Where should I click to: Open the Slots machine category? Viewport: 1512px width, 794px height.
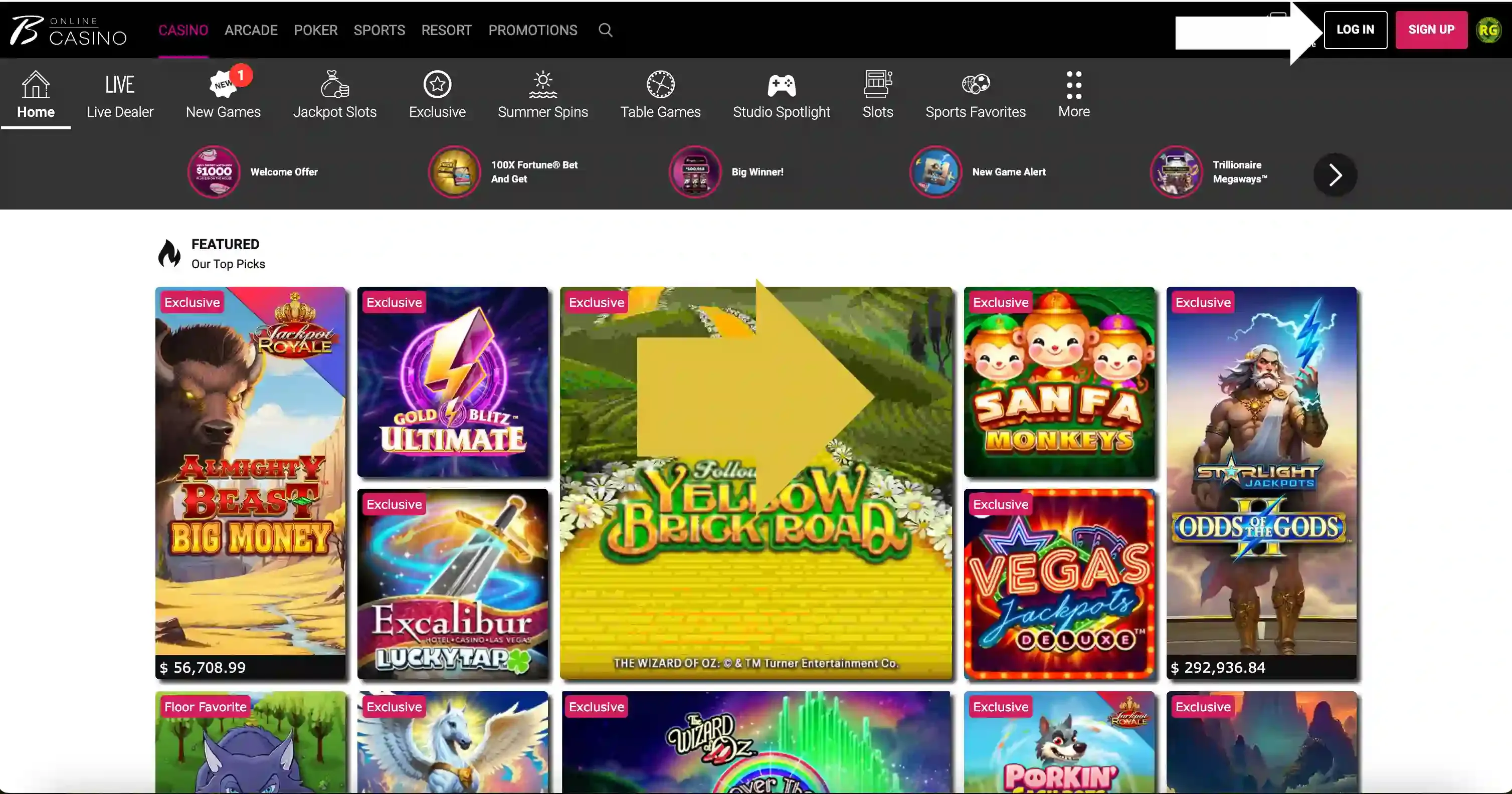pos(877,95)
